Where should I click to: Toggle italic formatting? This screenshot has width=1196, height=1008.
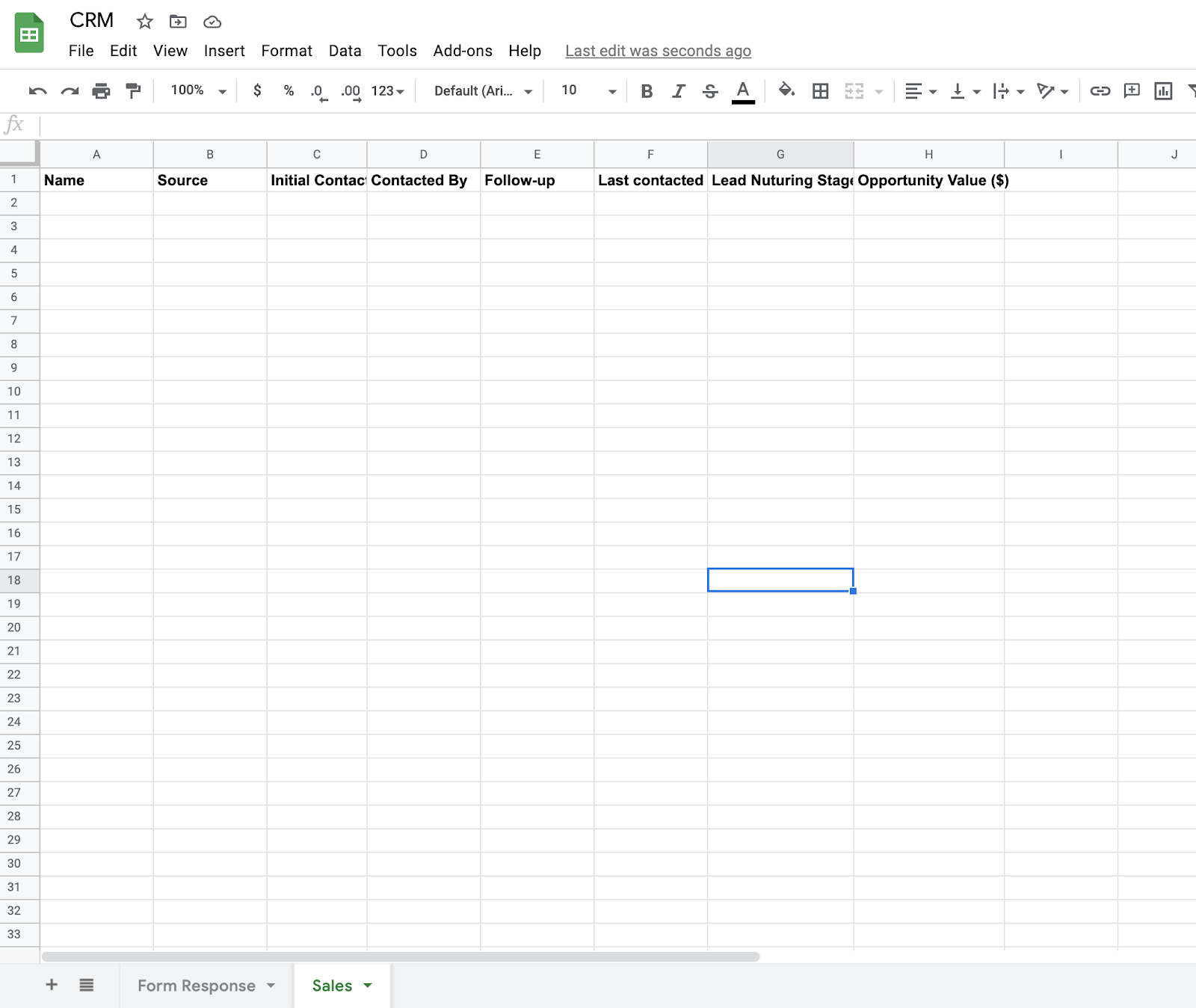678,90
